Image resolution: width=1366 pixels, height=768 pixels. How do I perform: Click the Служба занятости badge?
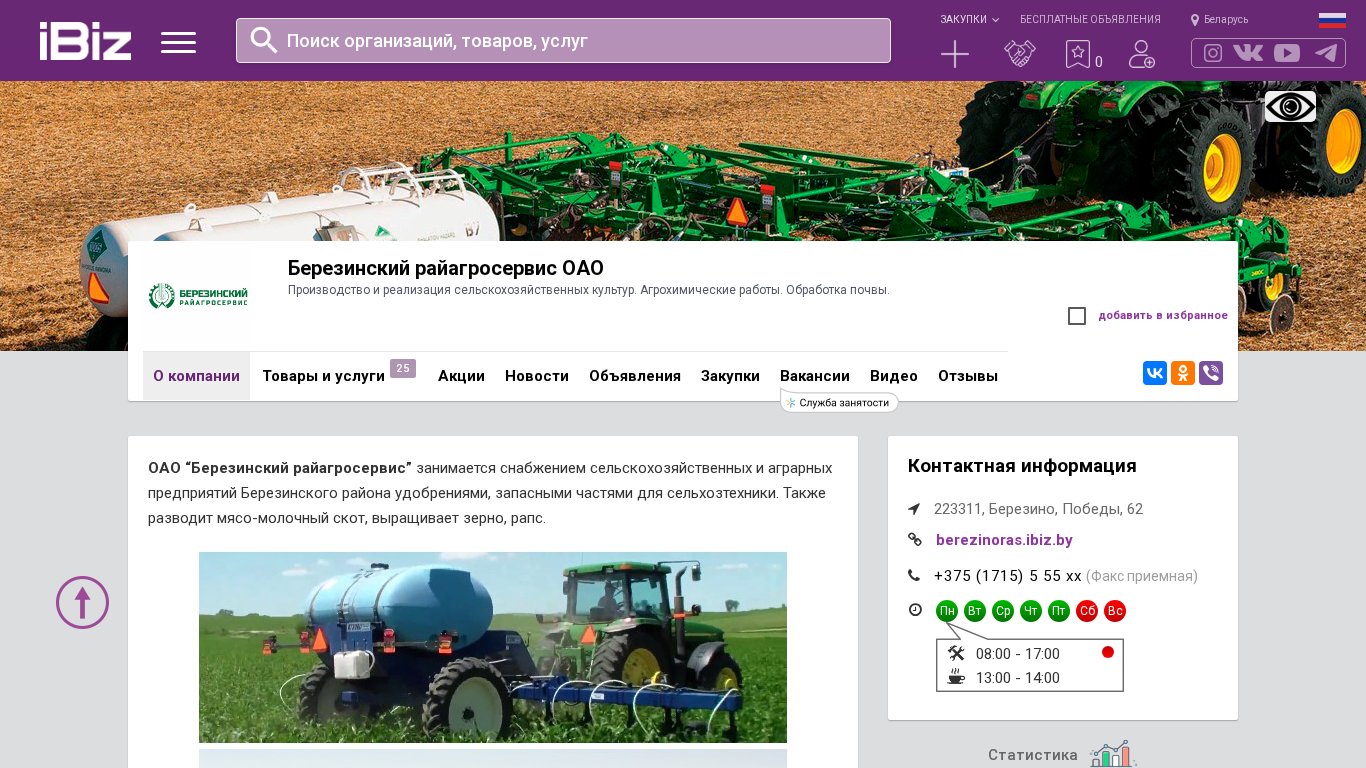pos(839,402)
